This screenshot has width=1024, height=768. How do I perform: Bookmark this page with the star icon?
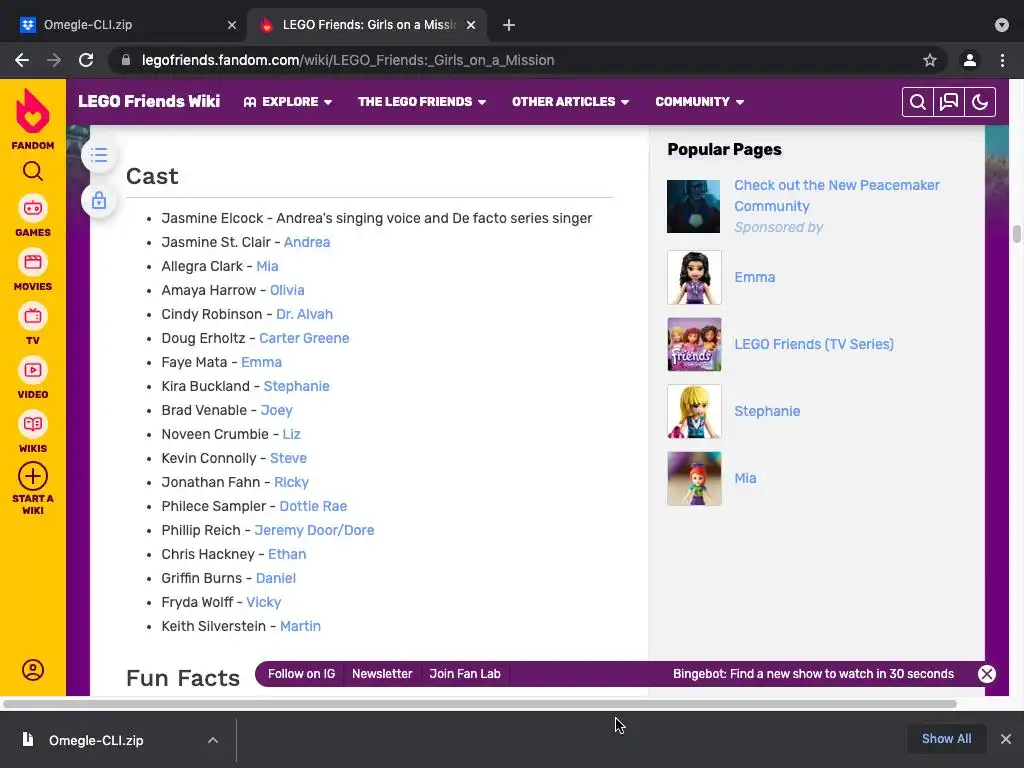(930, 60)
